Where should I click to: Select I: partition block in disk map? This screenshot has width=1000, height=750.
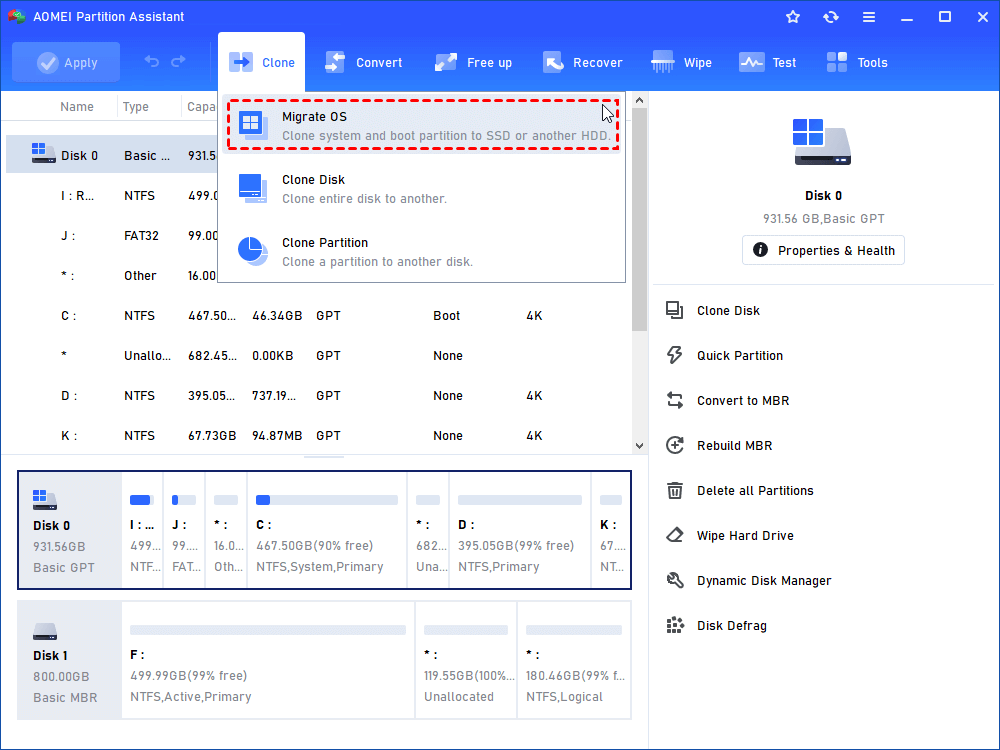point(142,530)
